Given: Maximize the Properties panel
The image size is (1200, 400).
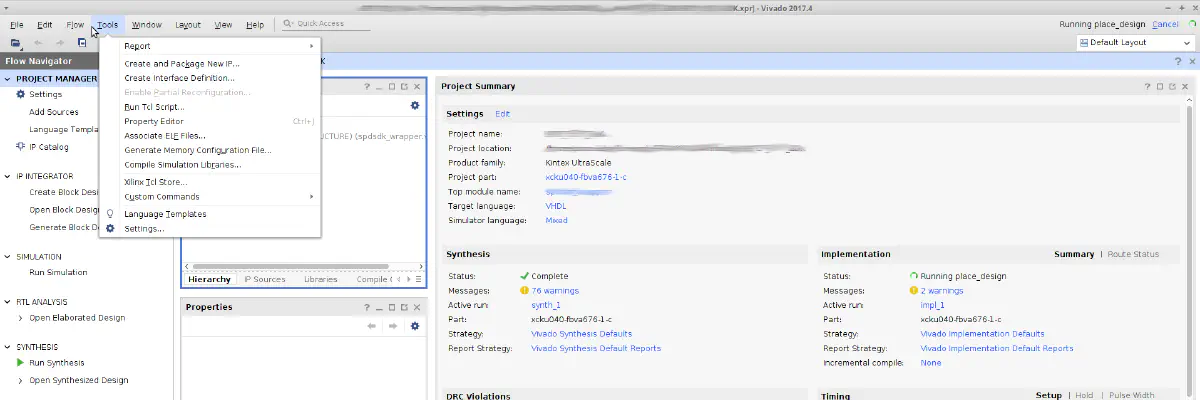Looking at the screenshot, I should click(392, 307).
